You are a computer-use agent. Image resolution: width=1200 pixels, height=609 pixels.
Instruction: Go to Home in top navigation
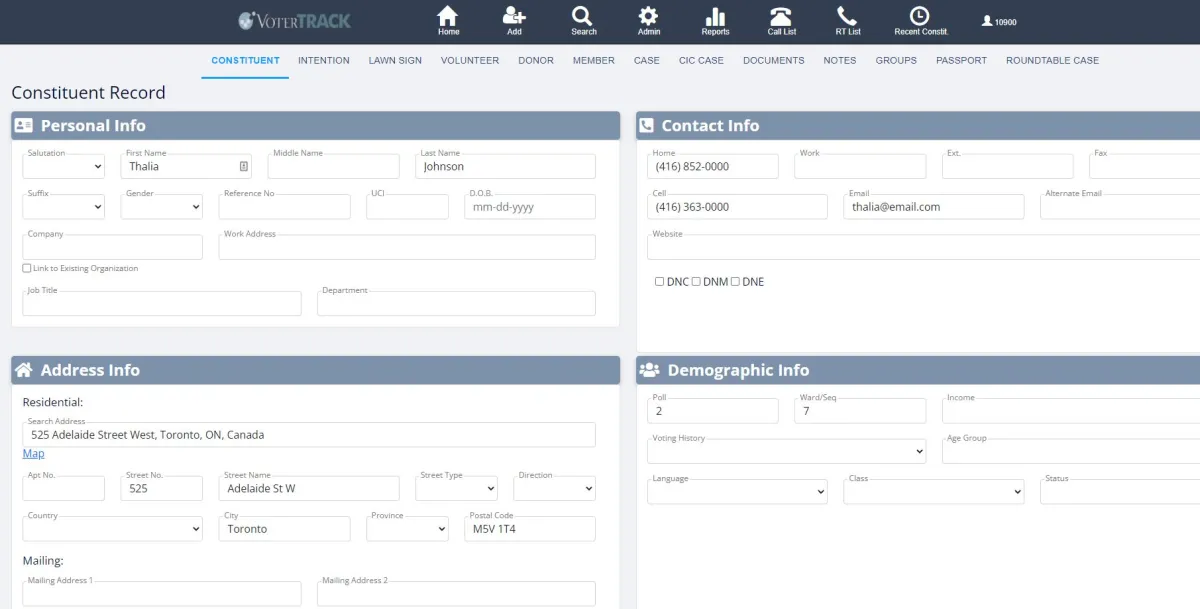(448, 21)
